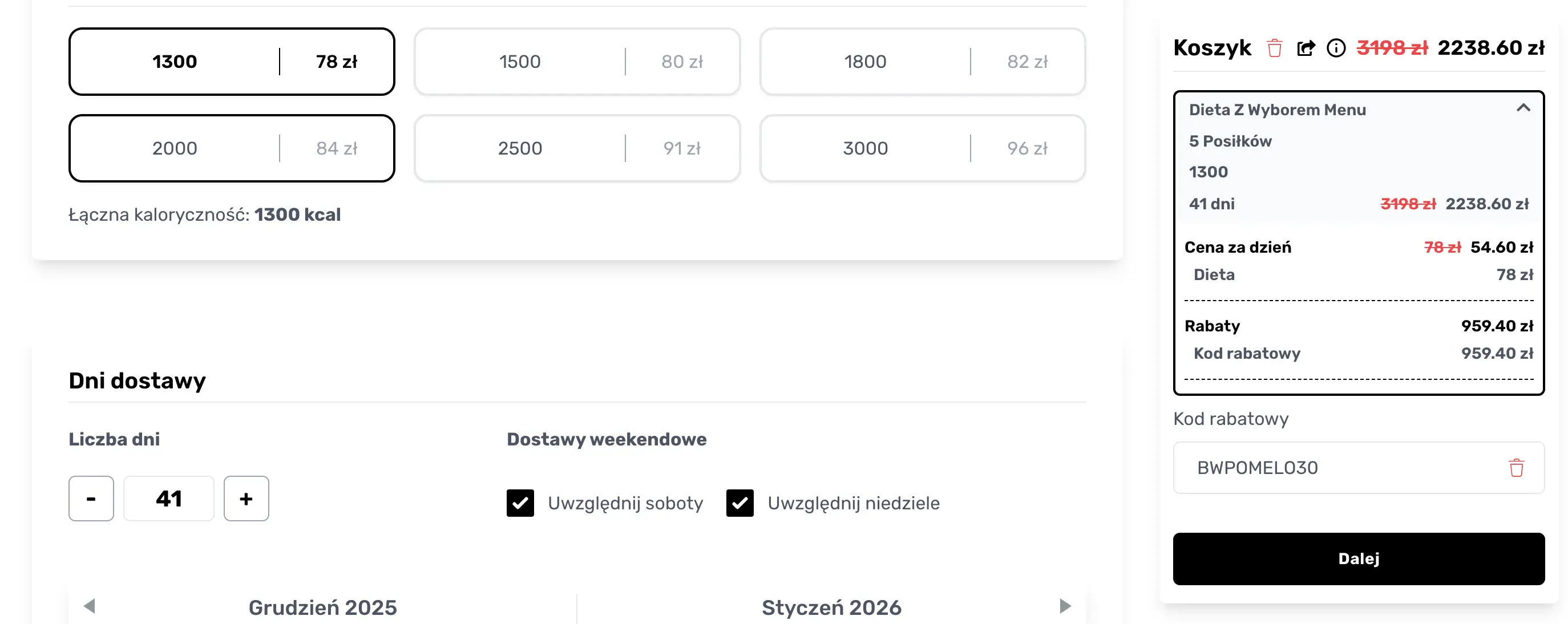This screenshot has width=1568, height=624.
Task: Go to next month in the calendar
Action: 1064,606
